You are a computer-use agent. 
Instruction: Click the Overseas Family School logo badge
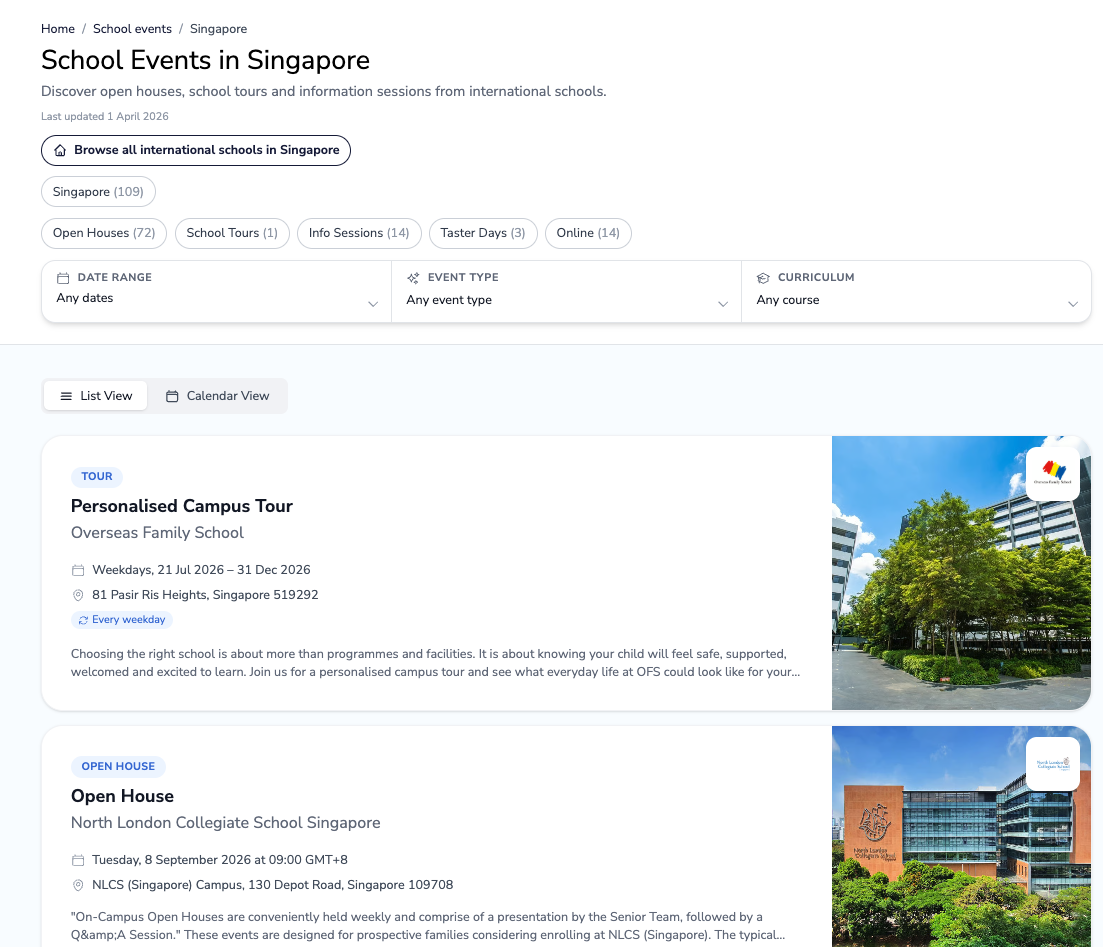tap(1052, 474)
